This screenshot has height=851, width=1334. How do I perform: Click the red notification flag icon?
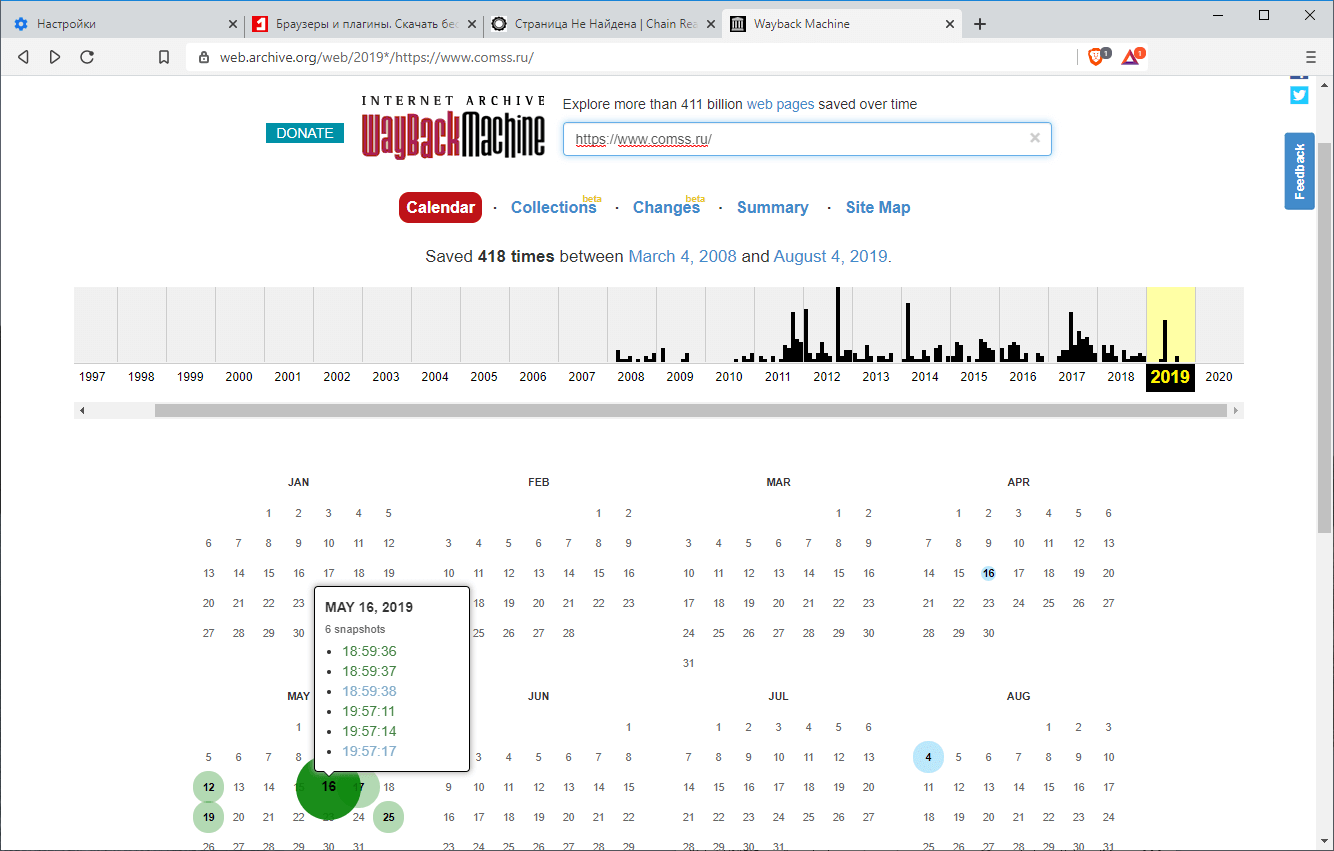coord(1129,57)
